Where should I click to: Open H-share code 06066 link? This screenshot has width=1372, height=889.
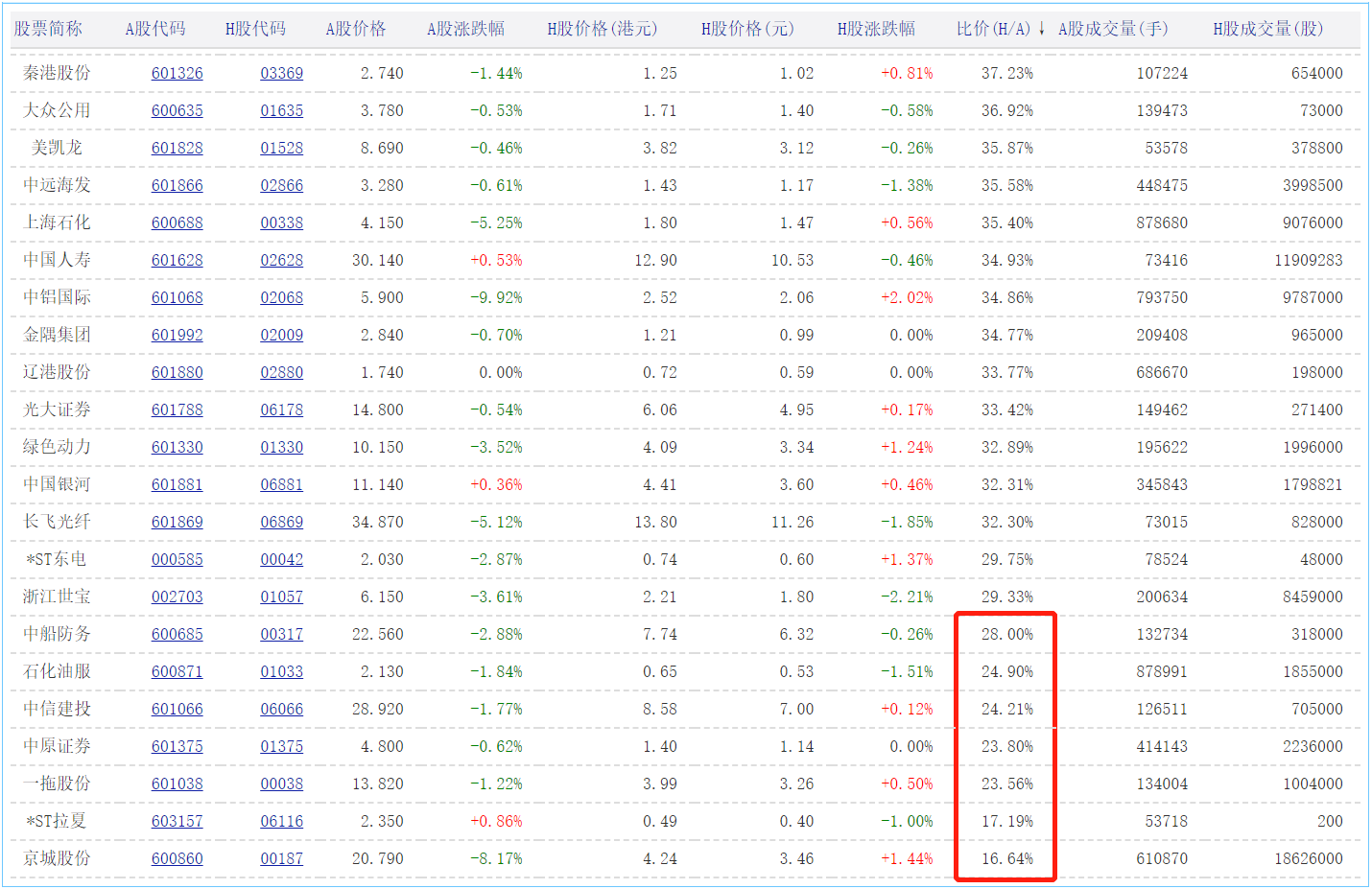click(282, 709)
